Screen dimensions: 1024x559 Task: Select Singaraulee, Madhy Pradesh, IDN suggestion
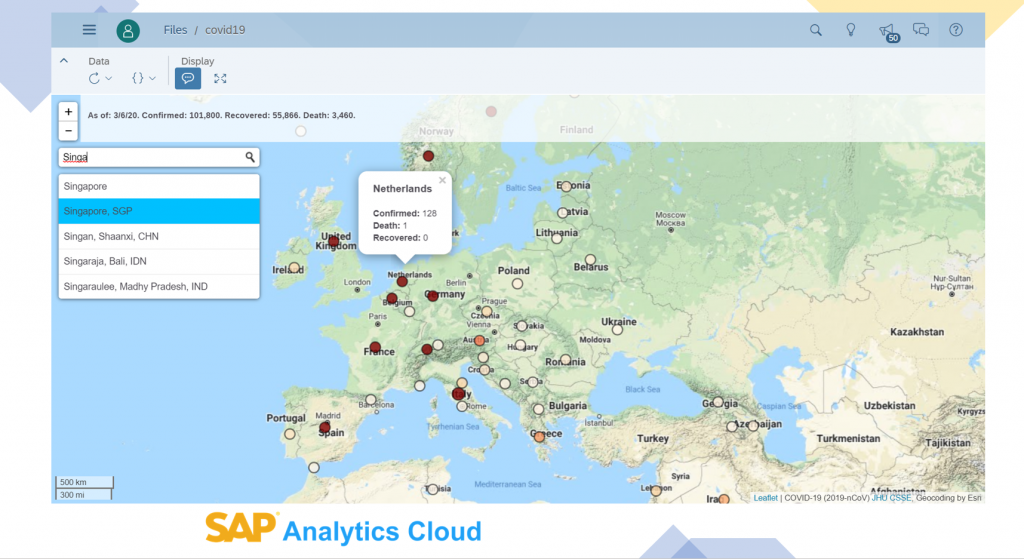[x=159, y=286]
